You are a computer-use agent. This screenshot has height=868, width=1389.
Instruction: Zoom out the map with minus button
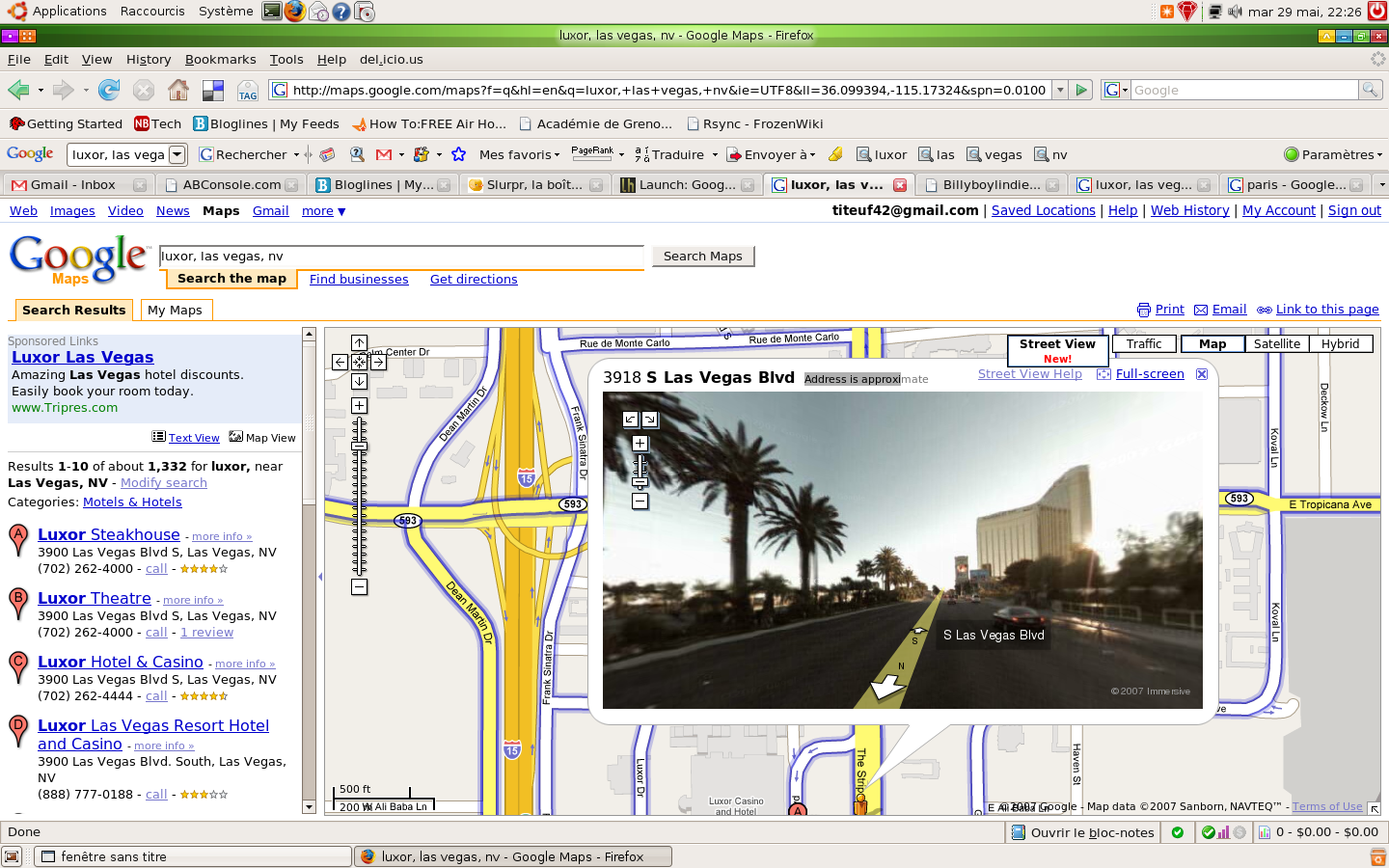tap(359, 586)
